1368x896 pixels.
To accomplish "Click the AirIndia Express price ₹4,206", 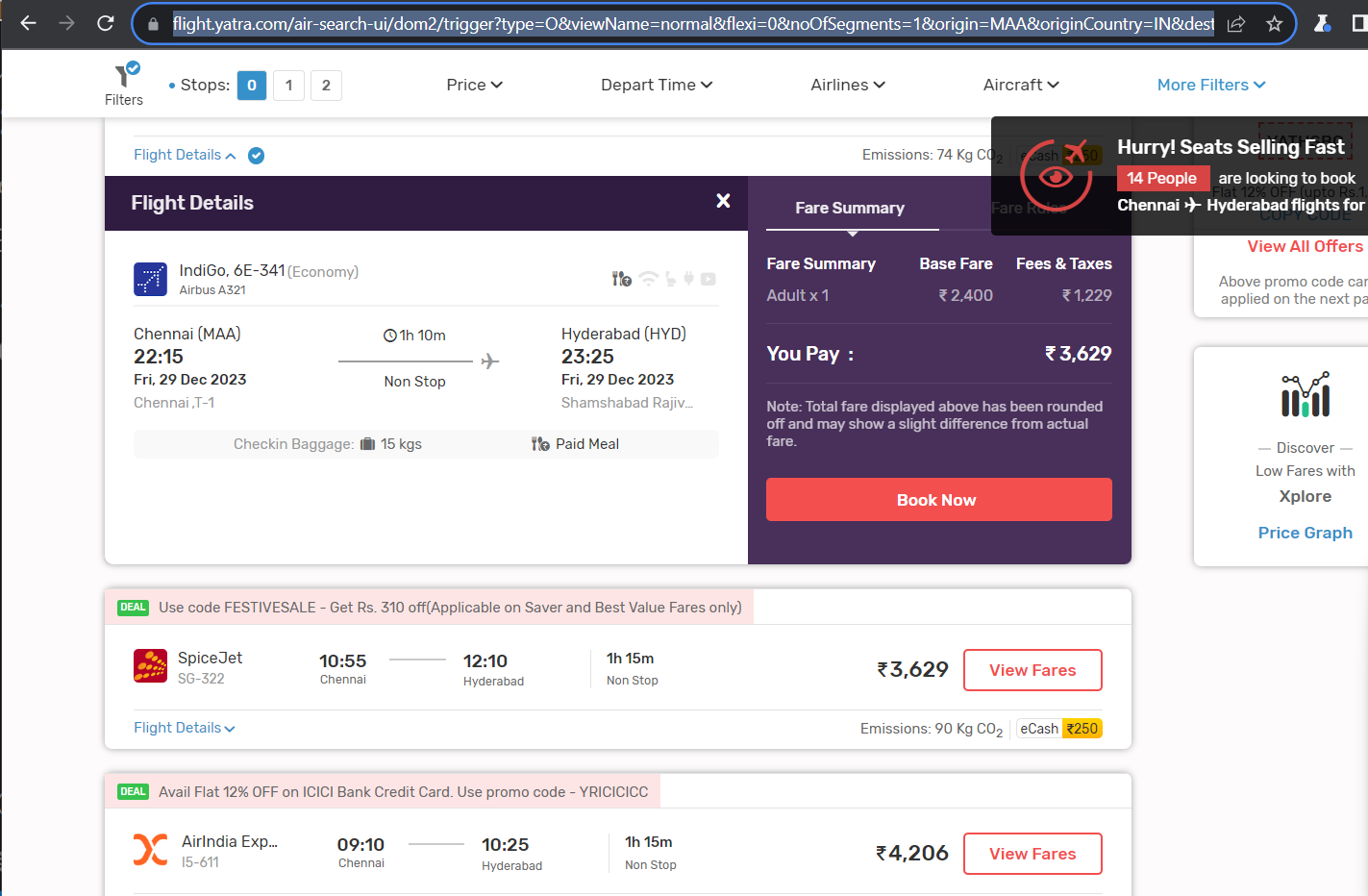I will pyautogui.click(x=912, y=853).
